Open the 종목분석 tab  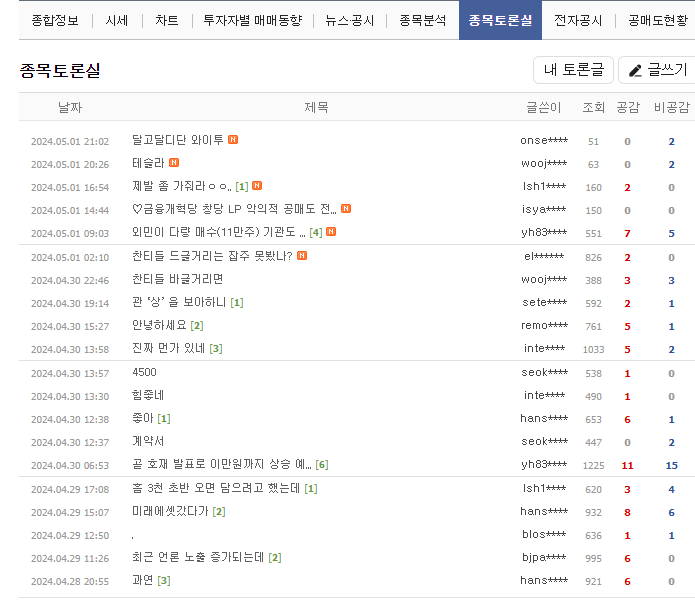422,20
